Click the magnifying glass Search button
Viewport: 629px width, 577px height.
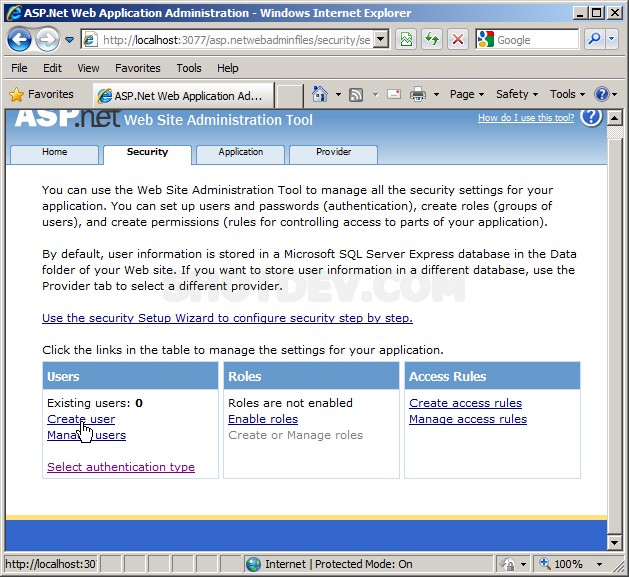(594, 39)
